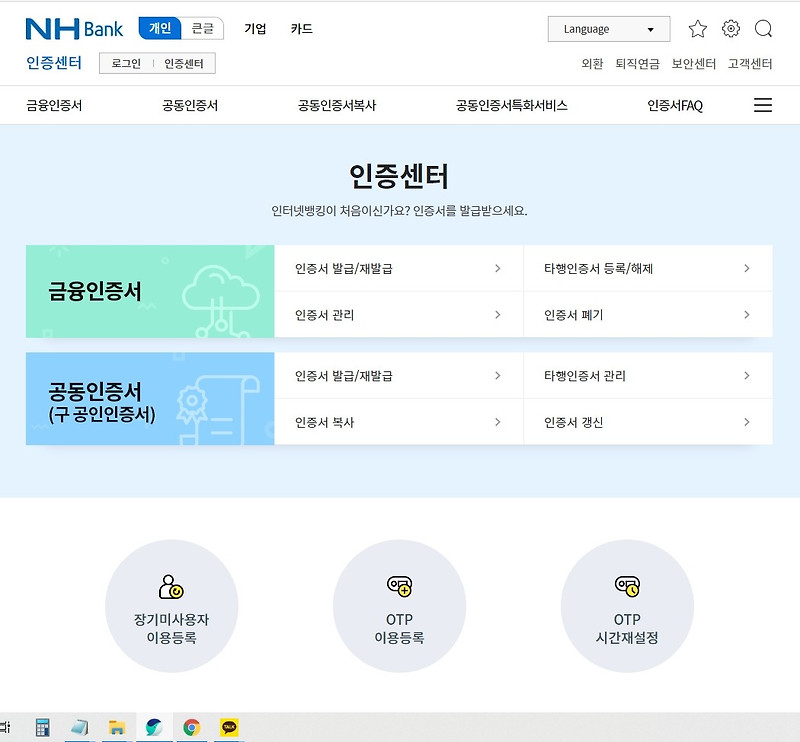Open the 공동인증서복사 navigation menu
The image size is (800, 742).
[337, 106]
